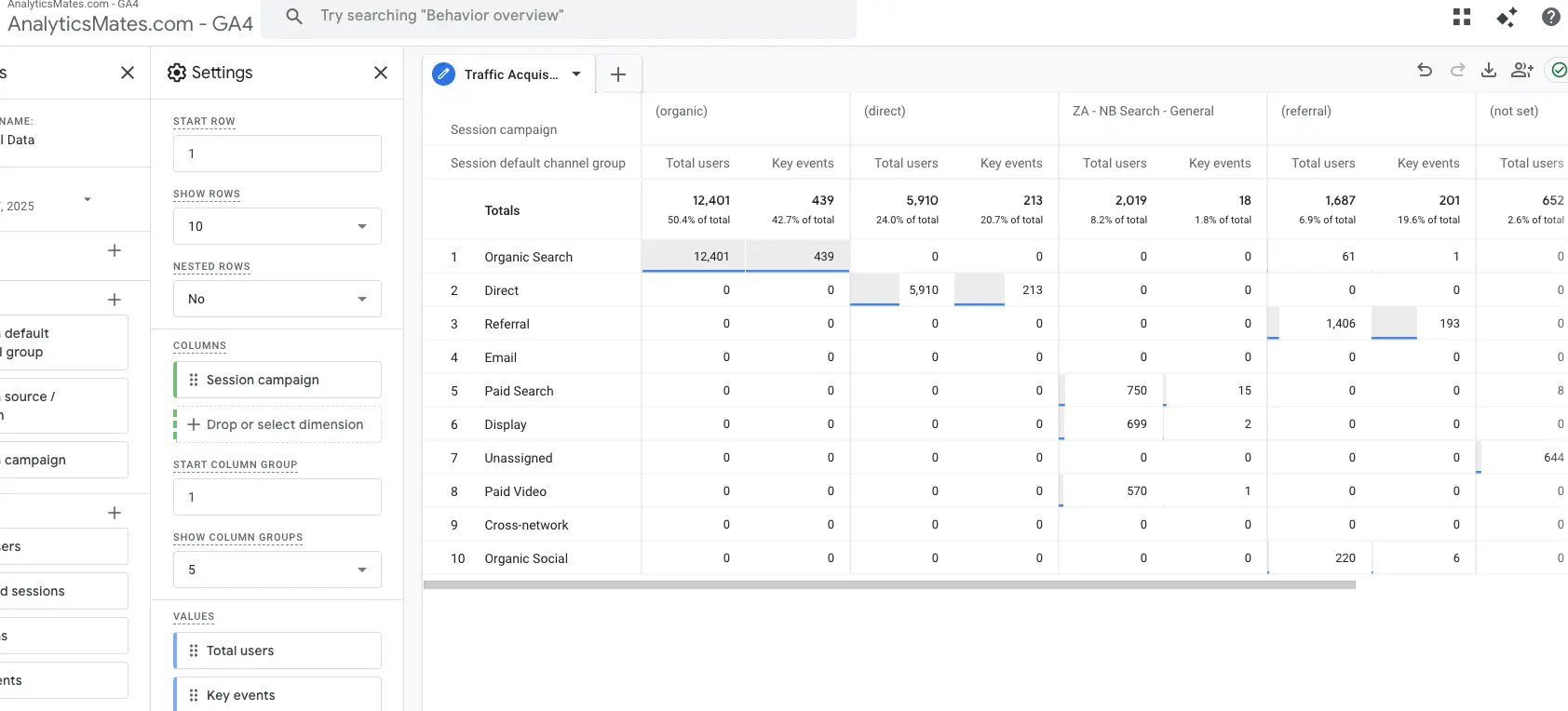1568x711 pixels.
Task: Click the (organic) column header
Action: [682, 111]
